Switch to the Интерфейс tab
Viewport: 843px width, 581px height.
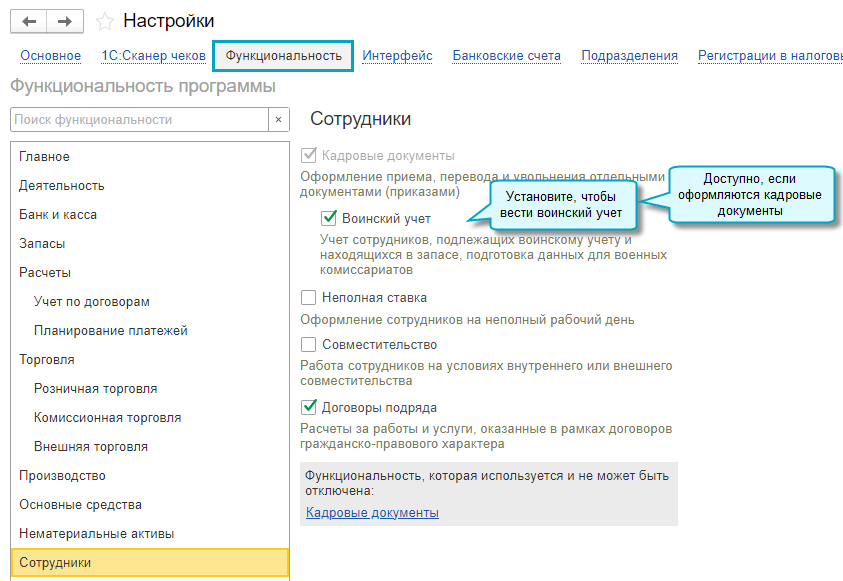click(x=397, y=56)
